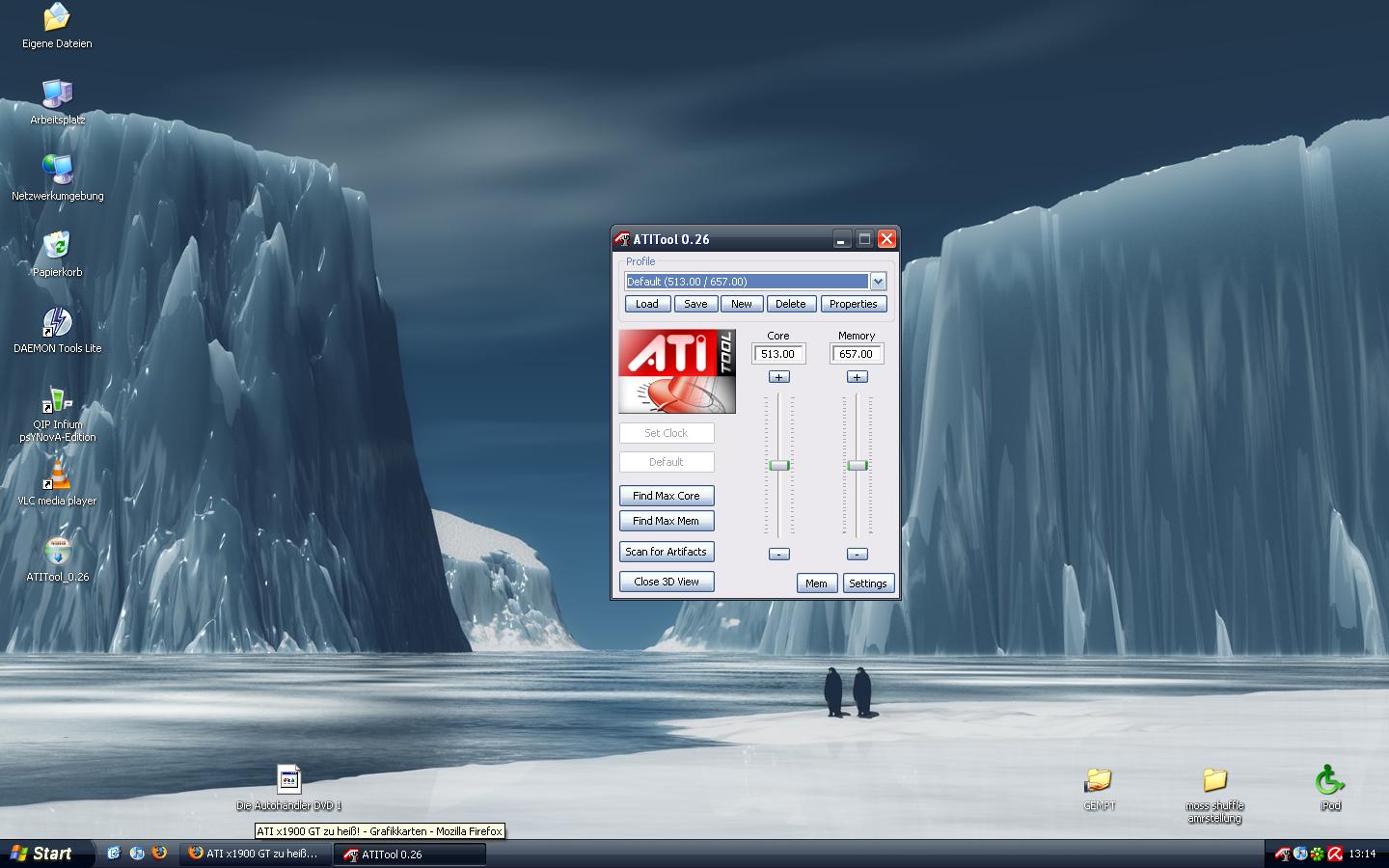Screen dimensions: 1389x868
Task: Click Close 3D View button
Action: tap(667, 582)
